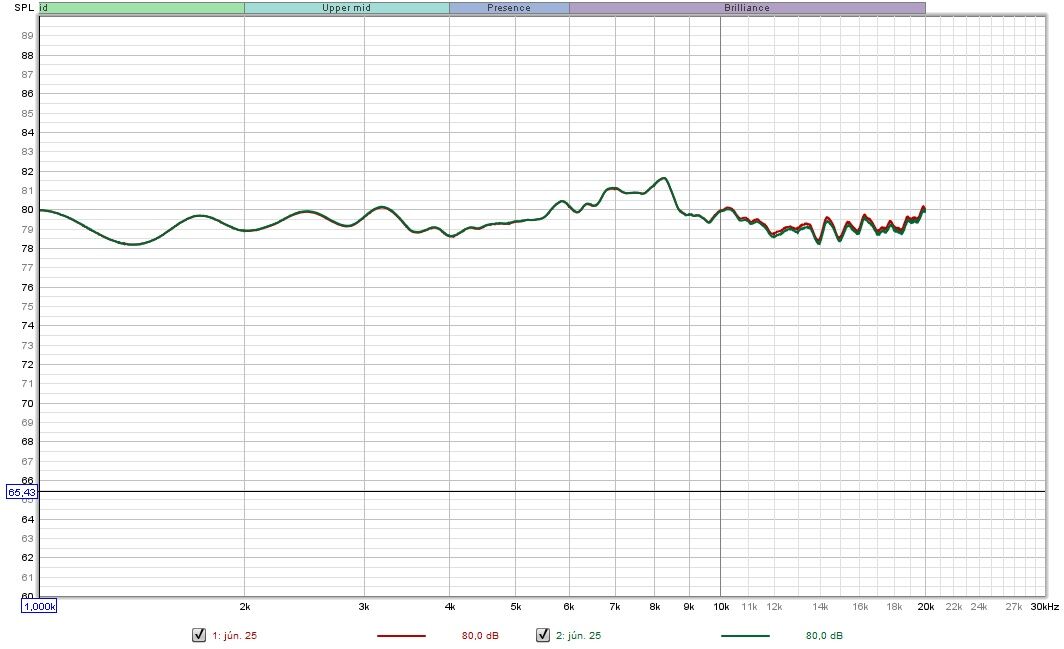The width and height of the screenshot is (1064, 649).
Task: Click the red 80,0 dB legend value
Action: click(x=480, y=636)
